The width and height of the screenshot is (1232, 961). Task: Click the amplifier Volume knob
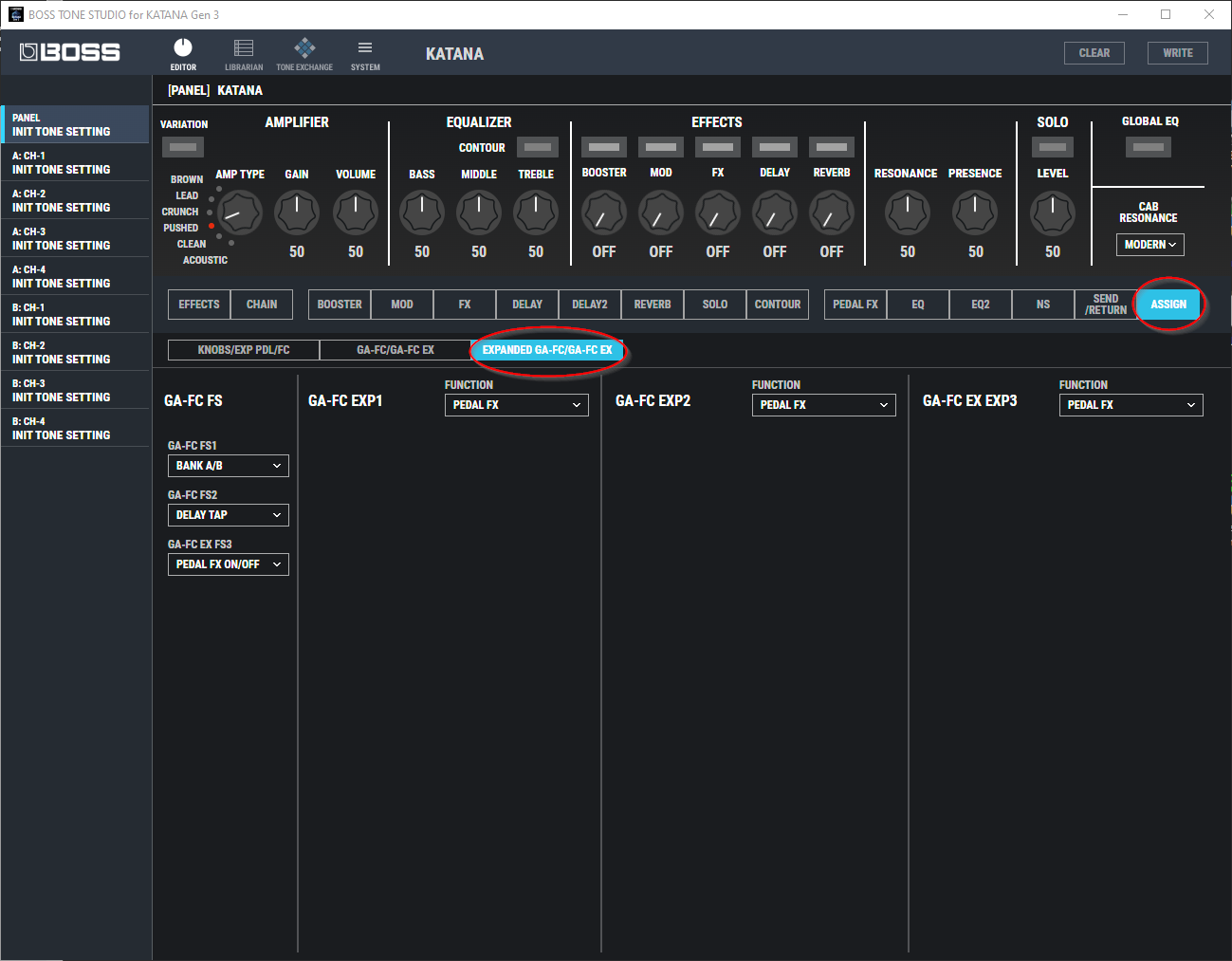(x=356, y=213)
